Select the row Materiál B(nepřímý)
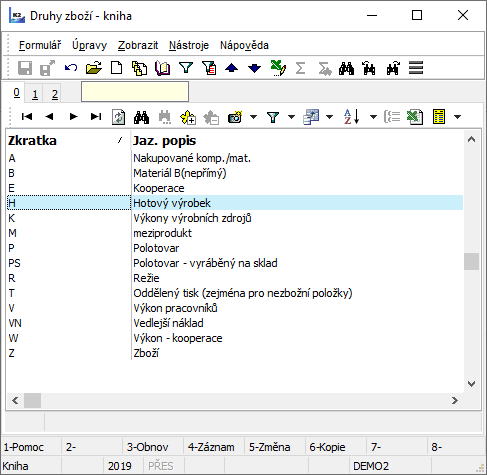The width and height of the screenshot is (487, 475). (235, 173)
